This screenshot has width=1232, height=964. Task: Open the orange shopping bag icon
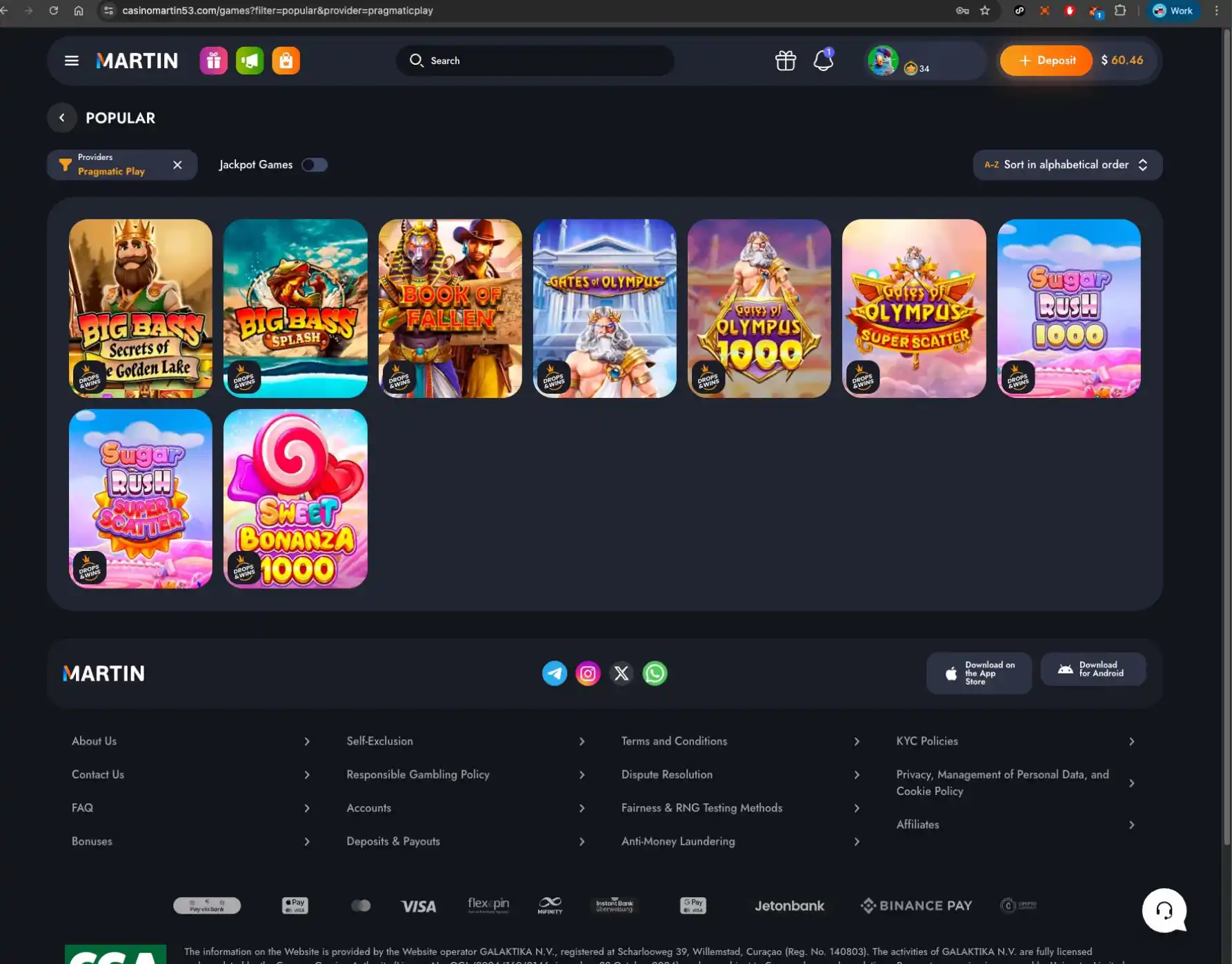coord(286,61)
